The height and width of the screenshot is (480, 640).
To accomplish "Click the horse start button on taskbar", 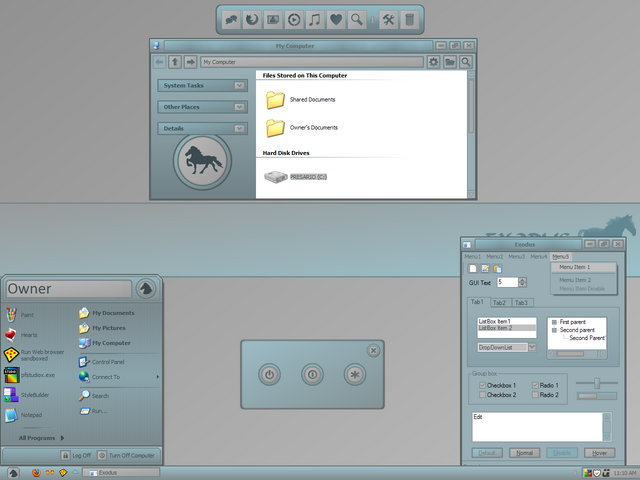I will 13,473.
